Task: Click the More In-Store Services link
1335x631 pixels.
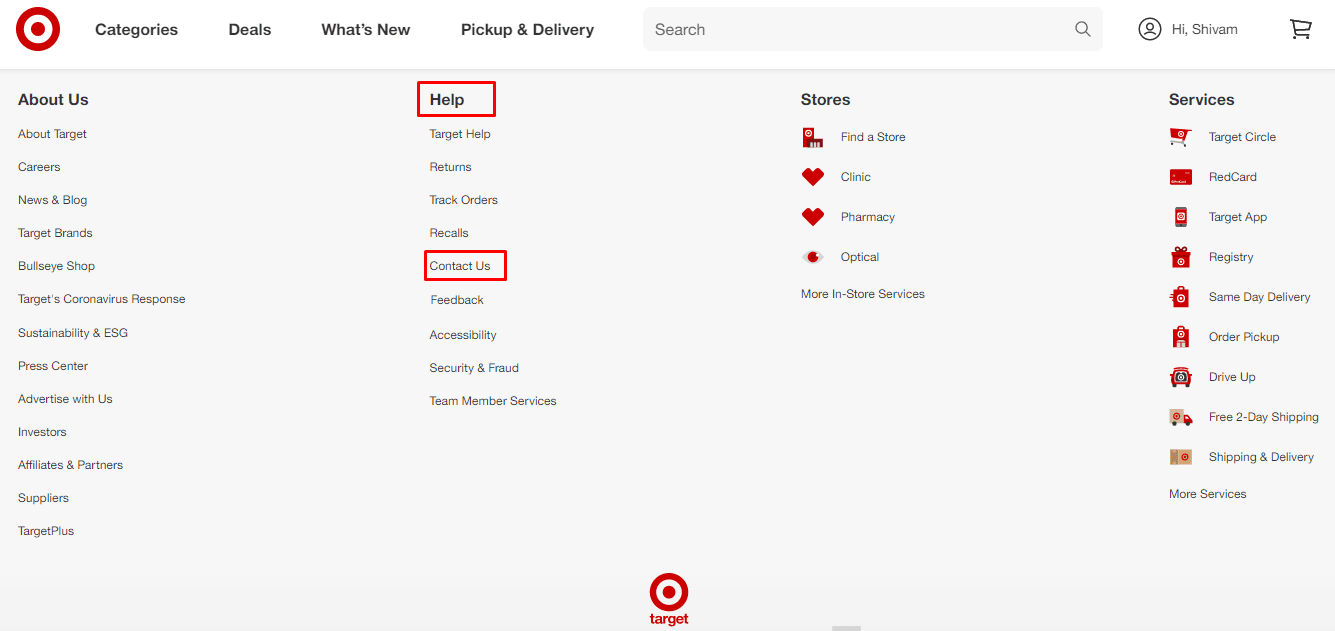Action: (863, 294)
